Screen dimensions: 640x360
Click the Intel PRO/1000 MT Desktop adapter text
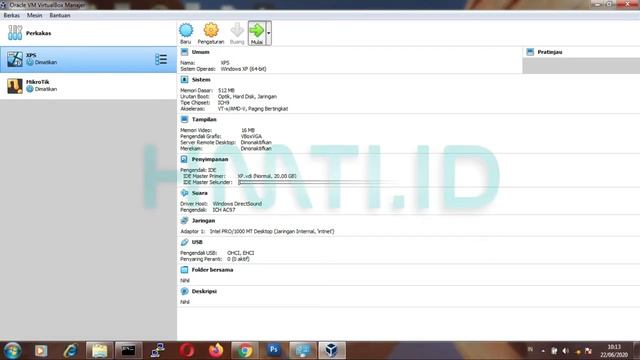click(x=272, y=231)
